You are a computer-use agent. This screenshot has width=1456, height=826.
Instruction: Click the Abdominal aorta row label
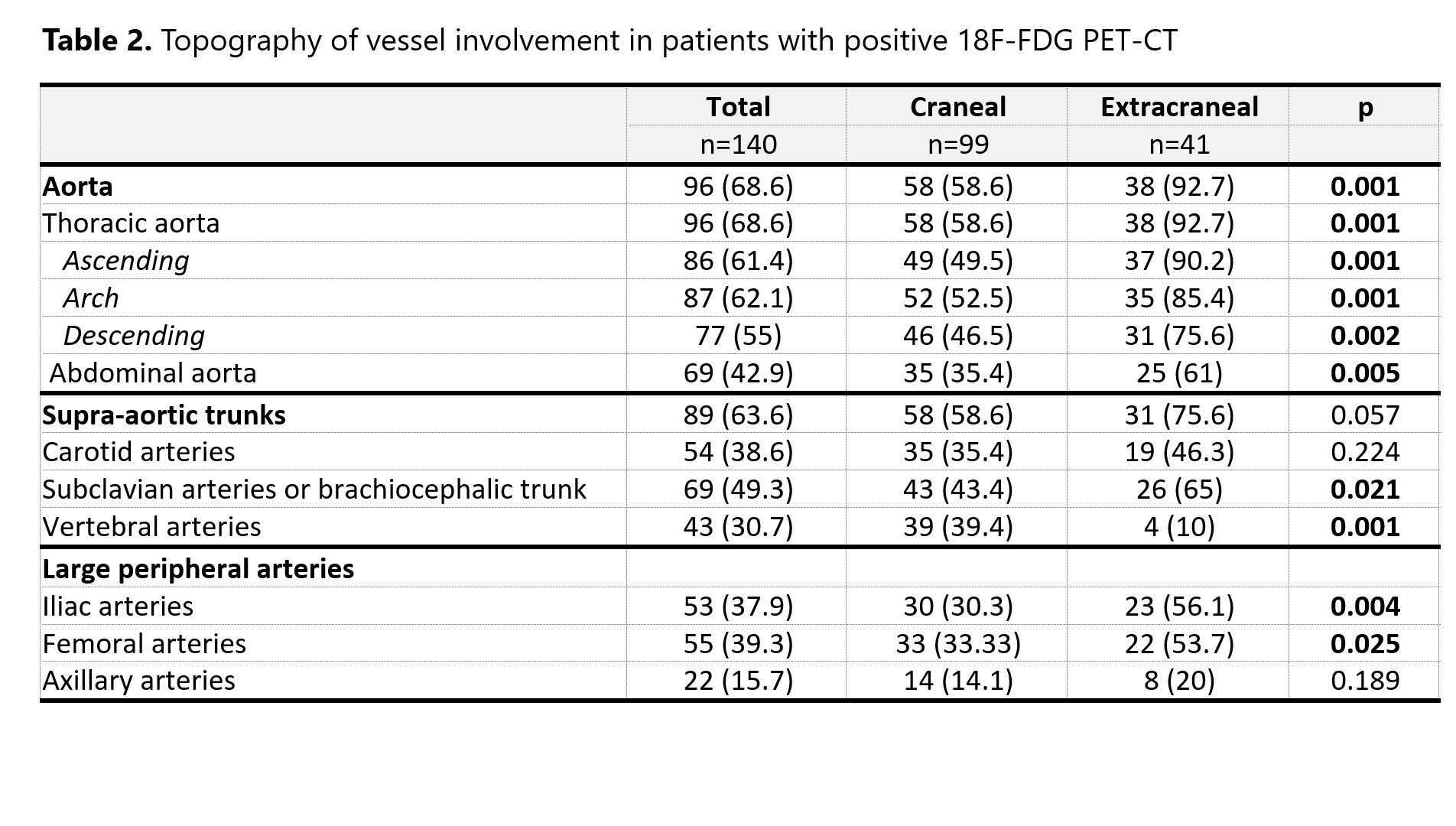pos(153,373)
